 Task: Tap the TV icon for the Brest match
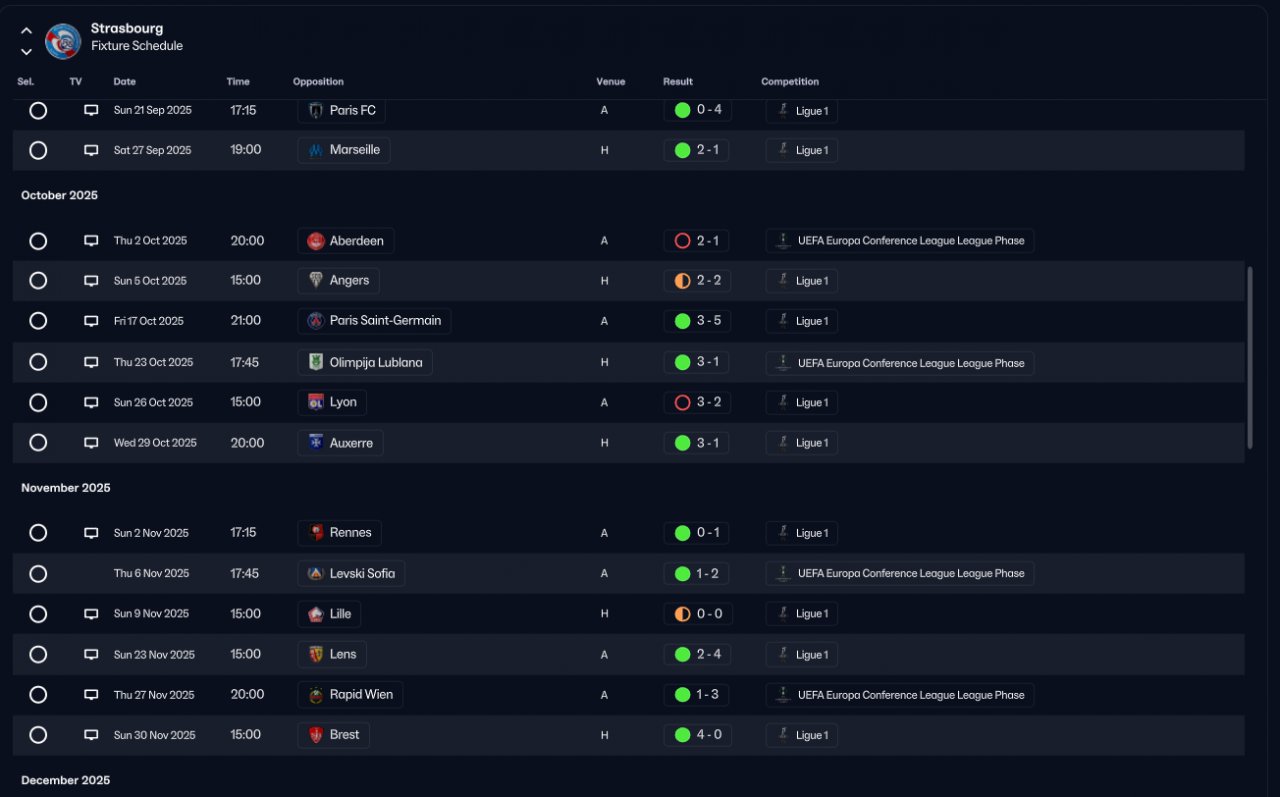(91, 735)
